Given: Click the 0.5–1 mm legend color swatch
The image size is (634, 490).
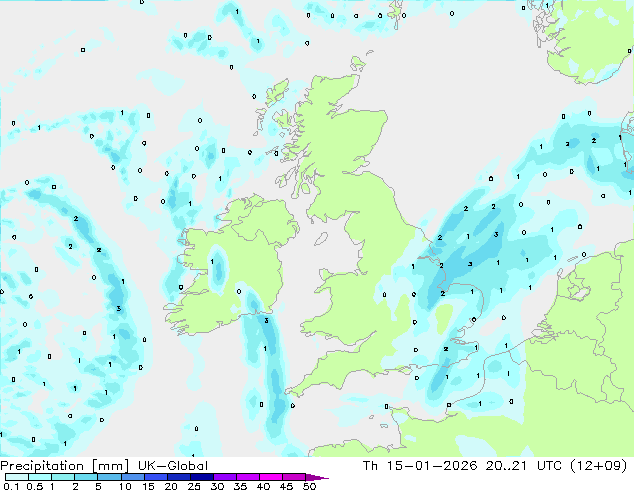Looking at the screenshot, I should point(40,477).
